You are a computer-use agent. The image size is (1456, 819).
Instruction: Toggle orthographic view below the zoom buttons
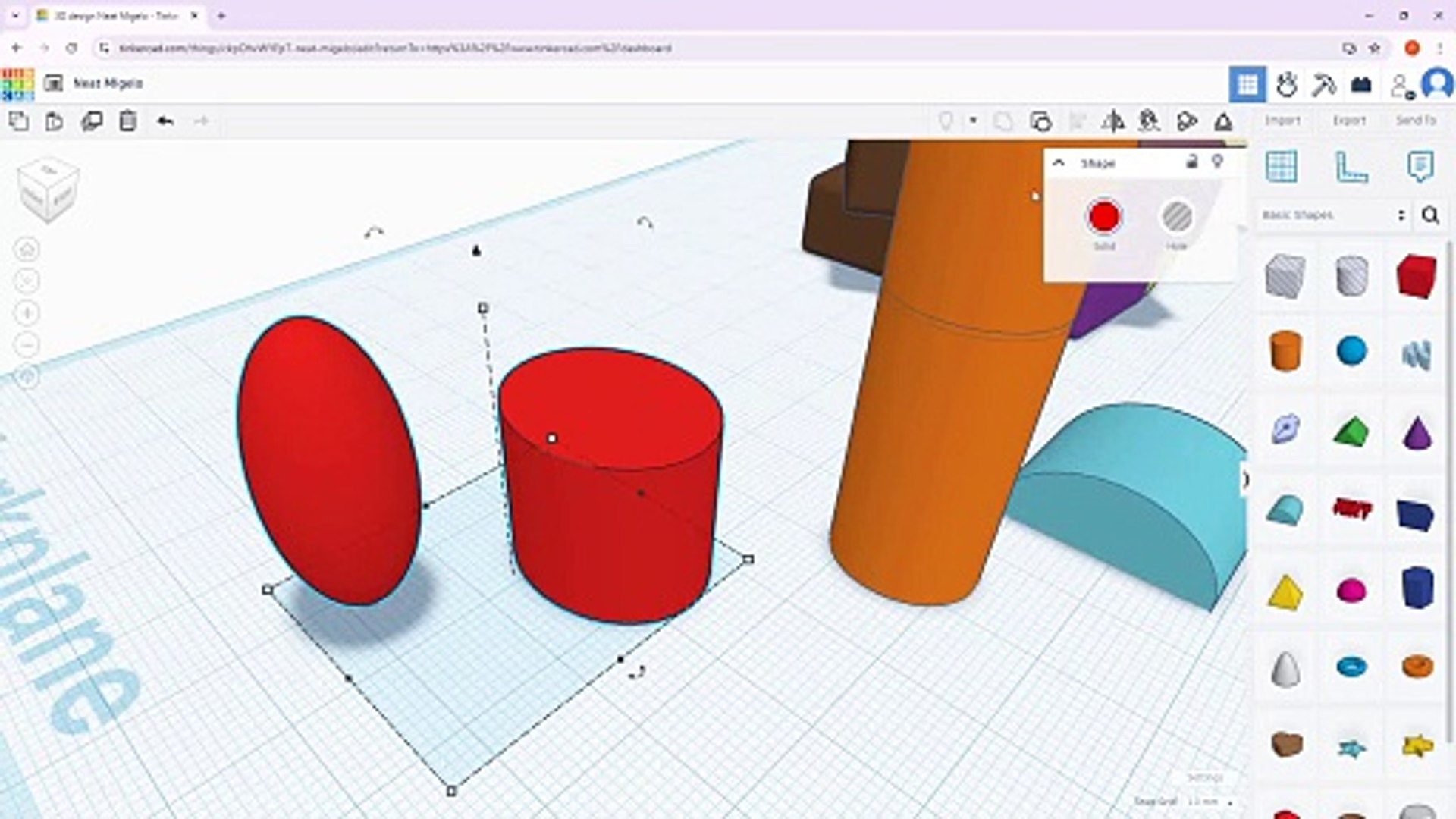pyautogui.click(x=27, y=377)
